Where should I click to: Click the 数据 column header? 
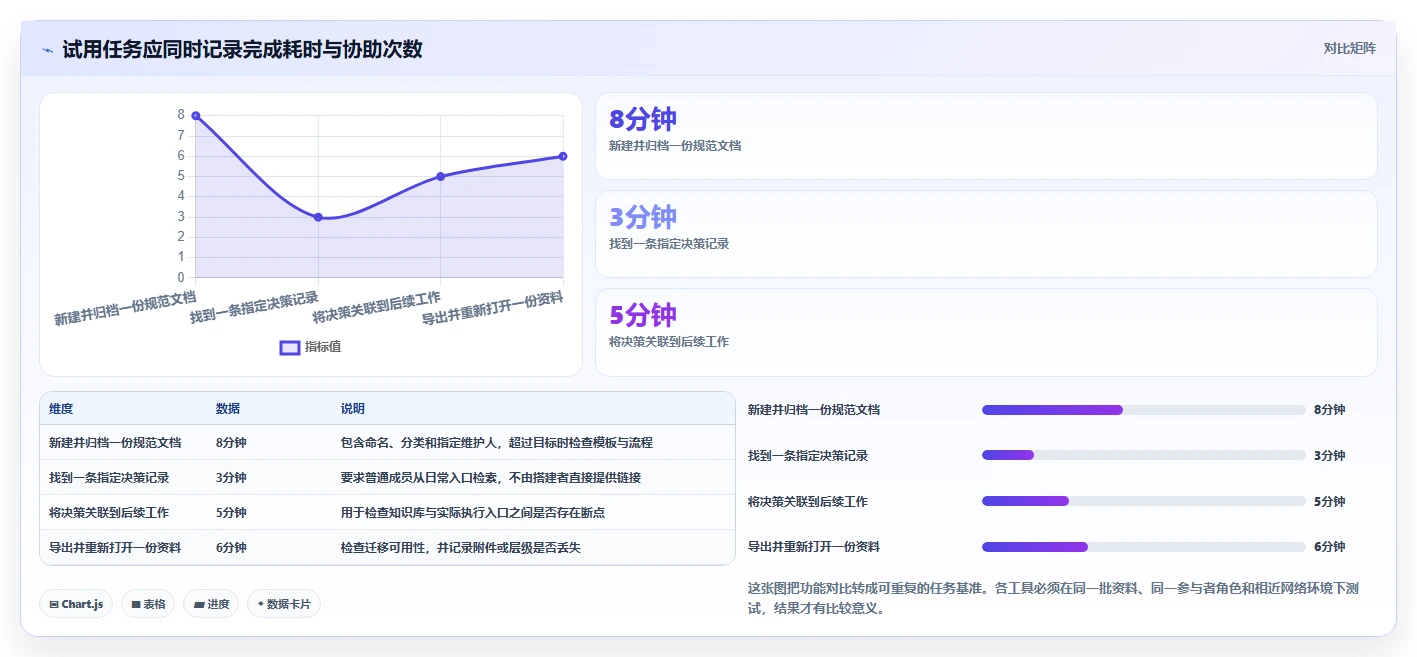tap(228, 409)
